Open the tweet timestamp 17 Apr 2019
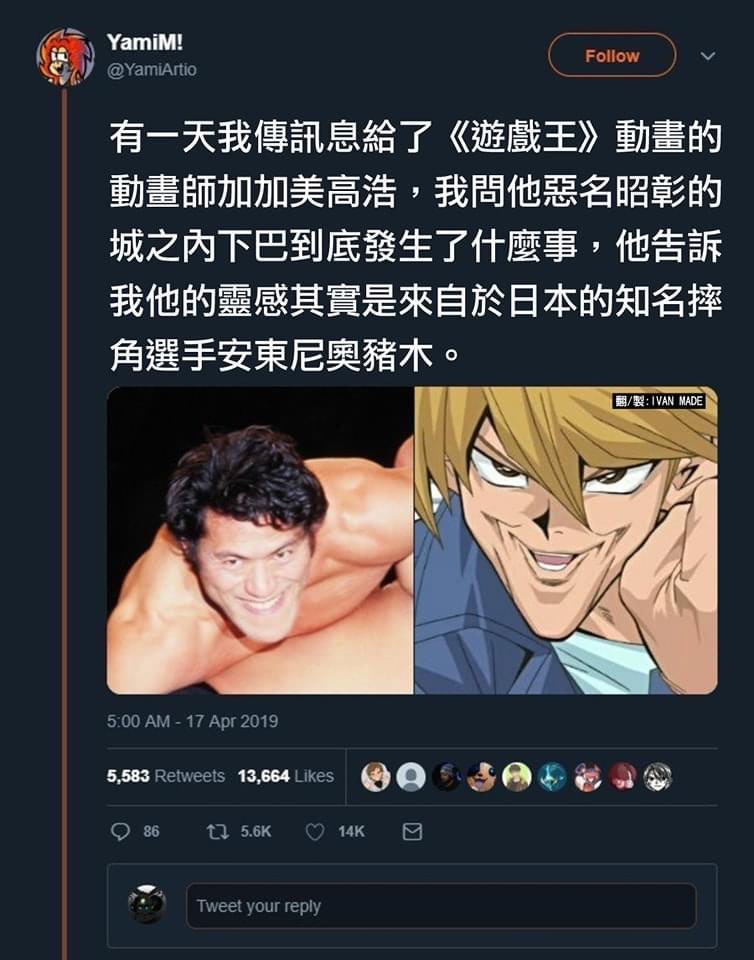 point(192,721)
